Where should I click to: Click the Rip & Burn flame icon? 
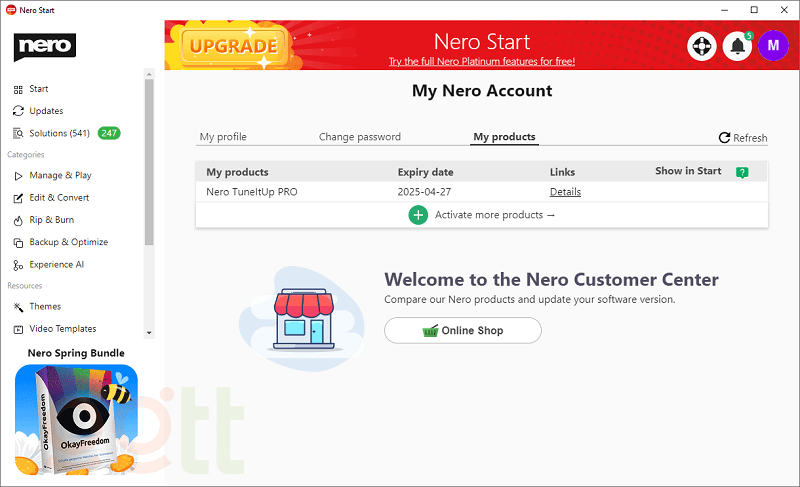click(x=18, y=220)
